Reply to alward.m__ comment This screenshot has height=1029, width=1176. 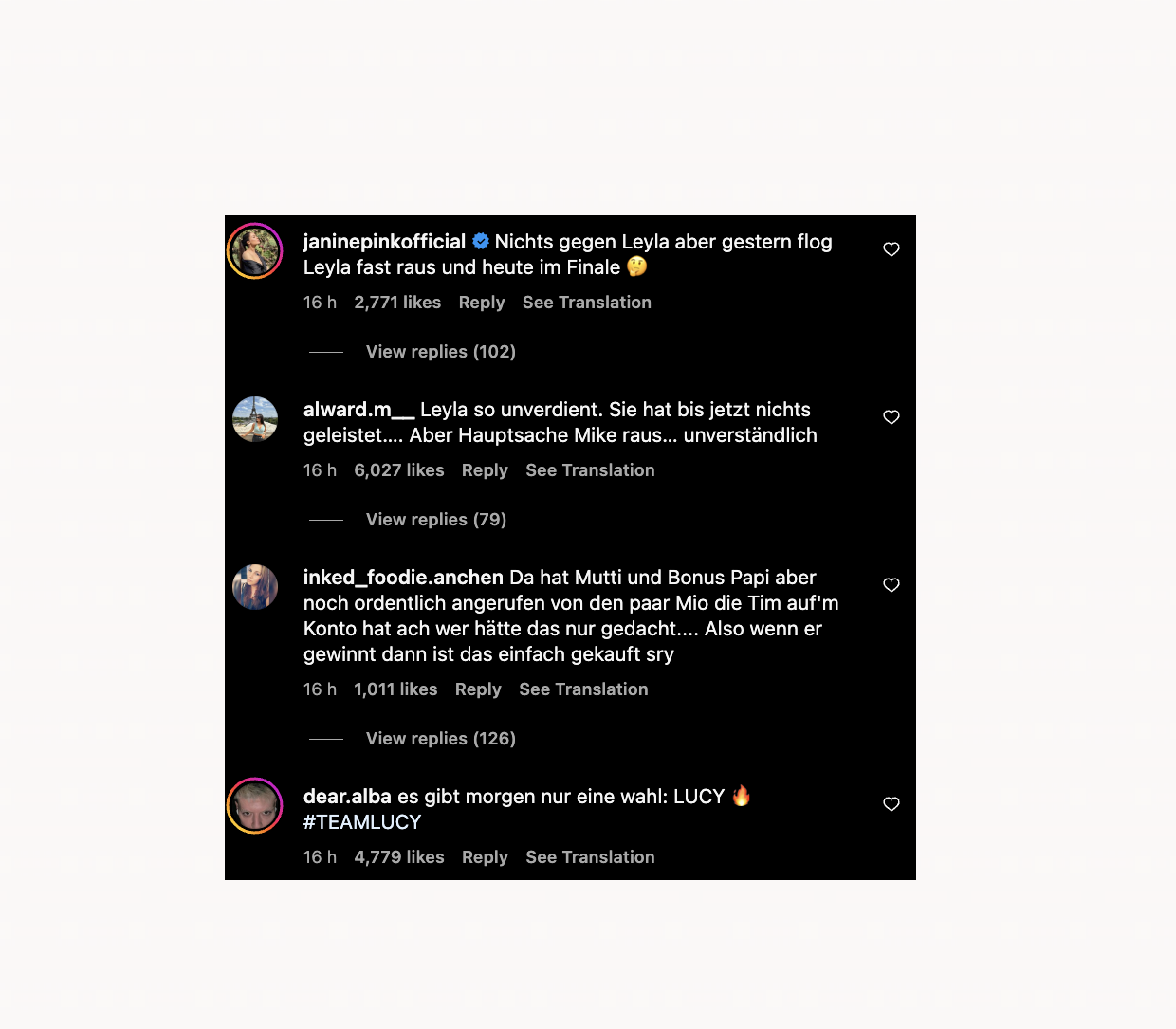click(485, 470)
